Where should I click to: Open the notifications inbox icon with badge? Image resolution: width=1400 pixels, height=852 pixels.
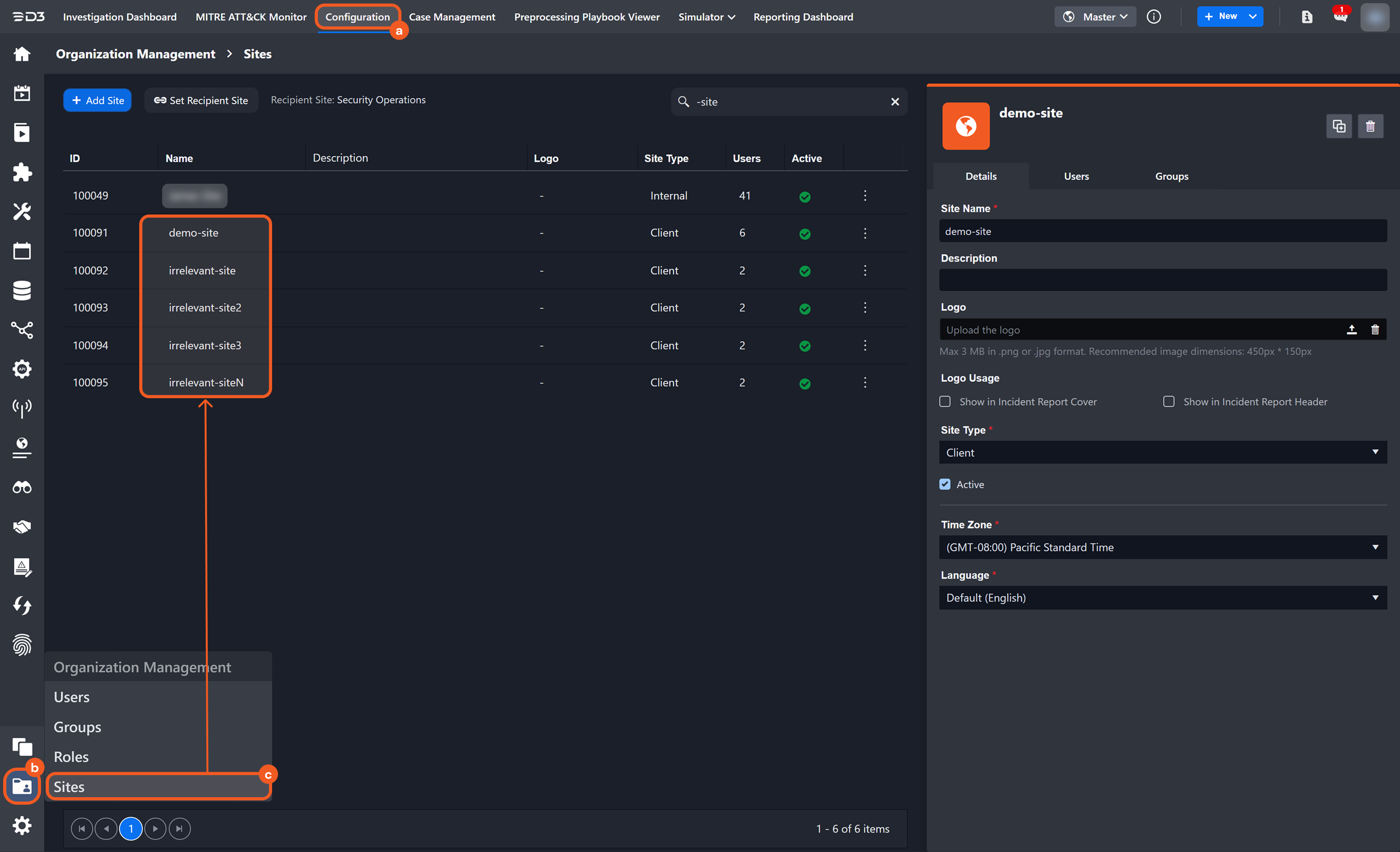(1340, 17)
